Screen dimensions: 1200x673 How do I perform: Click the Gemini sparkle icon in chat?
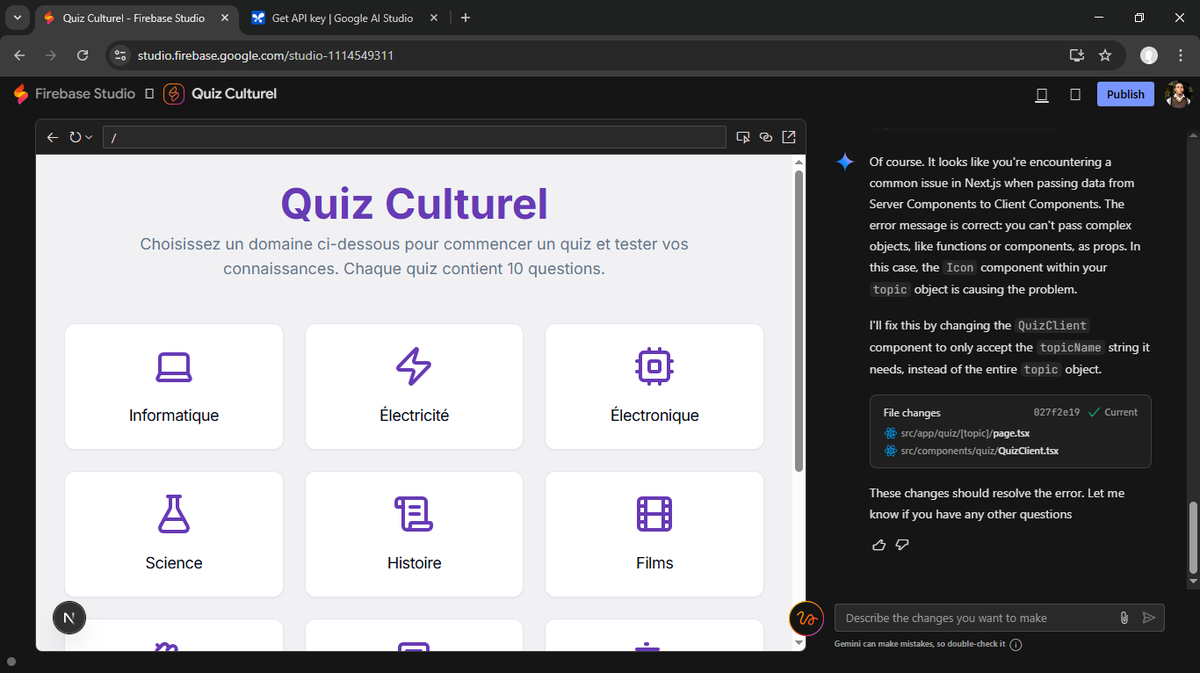pyautogui.click(x=845, y=162)
